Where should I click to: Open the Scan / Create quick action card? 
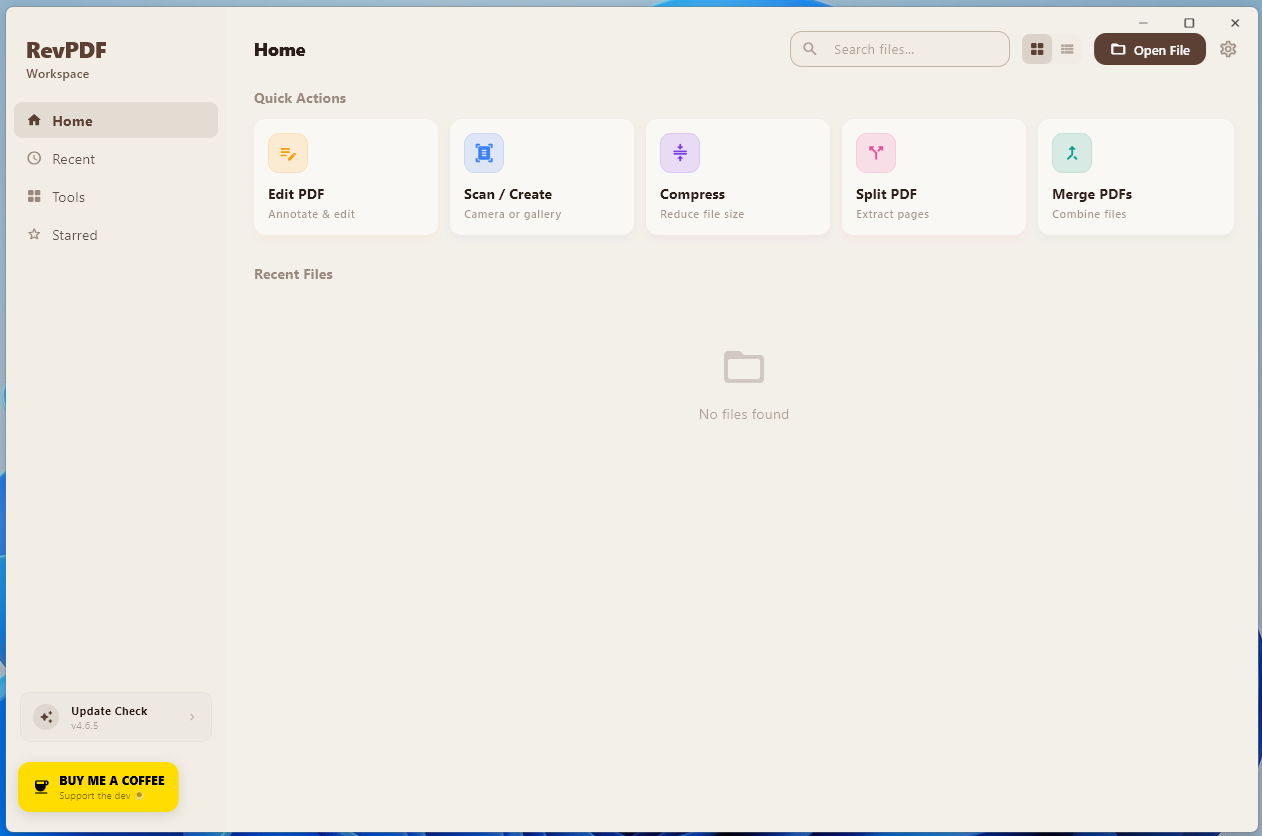point(542,177)
